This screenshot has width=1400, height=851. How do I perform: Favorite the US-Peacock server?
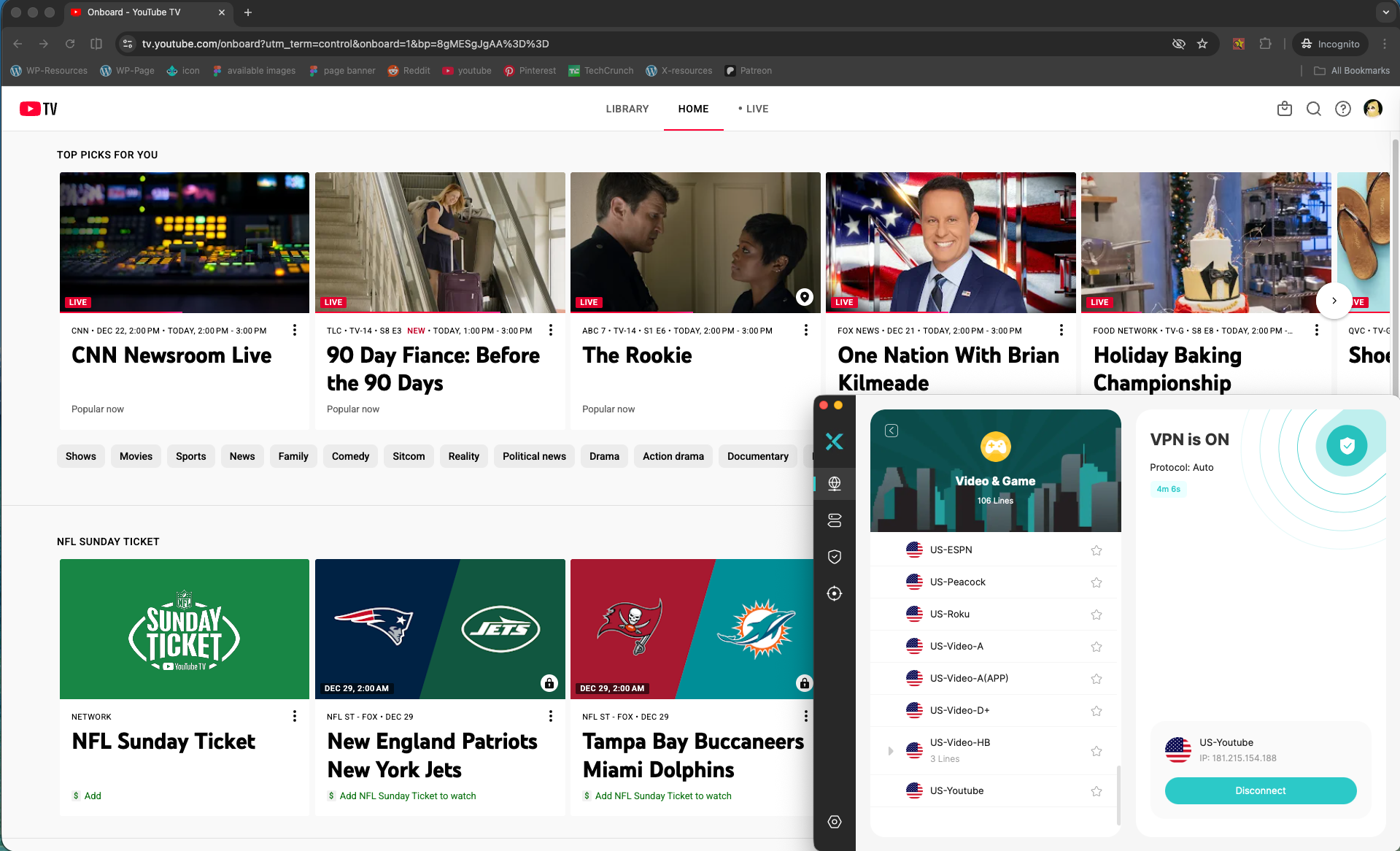pos(1096,582)
